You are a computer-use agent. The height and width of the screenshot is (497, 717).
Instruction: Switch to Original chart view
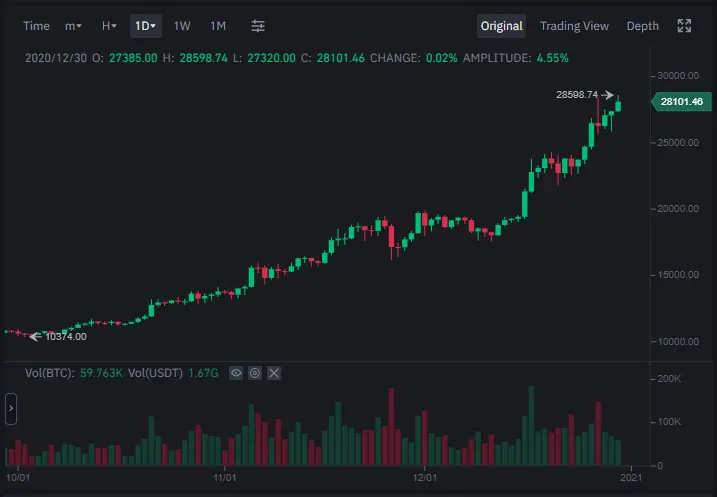pyautogui.click(x=501, y=26)
